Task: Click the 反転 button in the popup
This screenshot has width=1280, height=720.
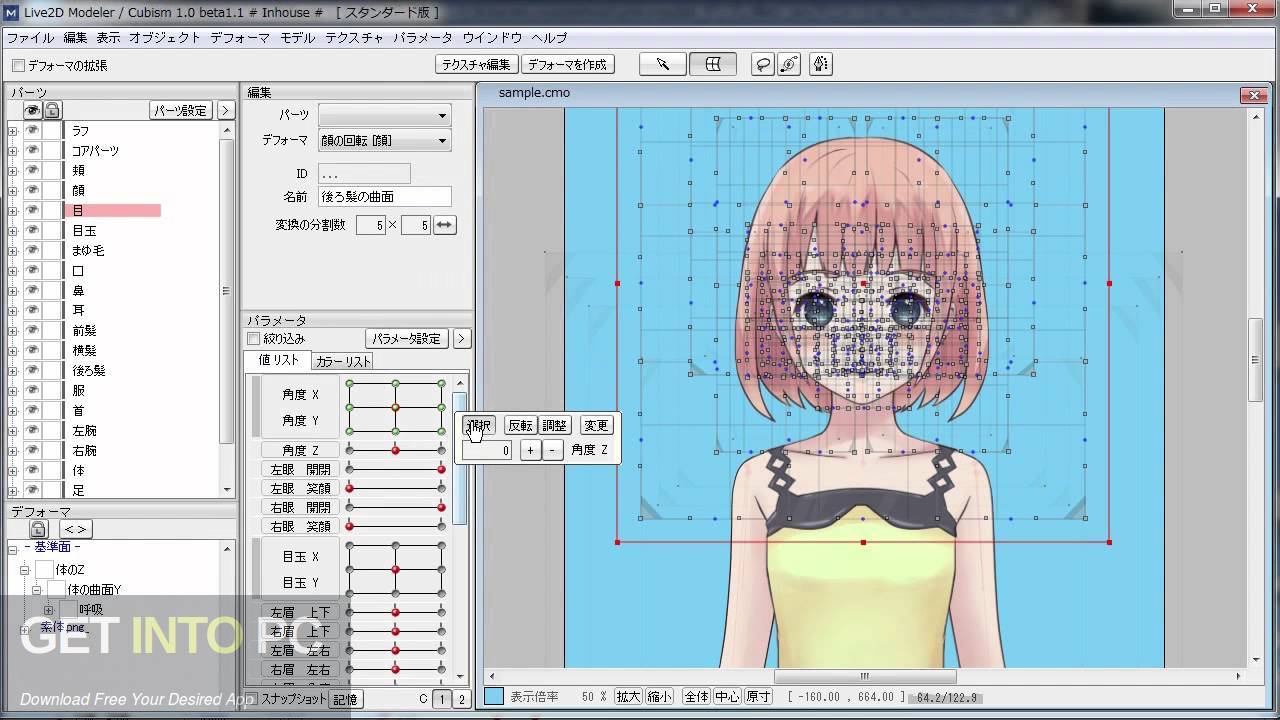Action: point(520,426)
